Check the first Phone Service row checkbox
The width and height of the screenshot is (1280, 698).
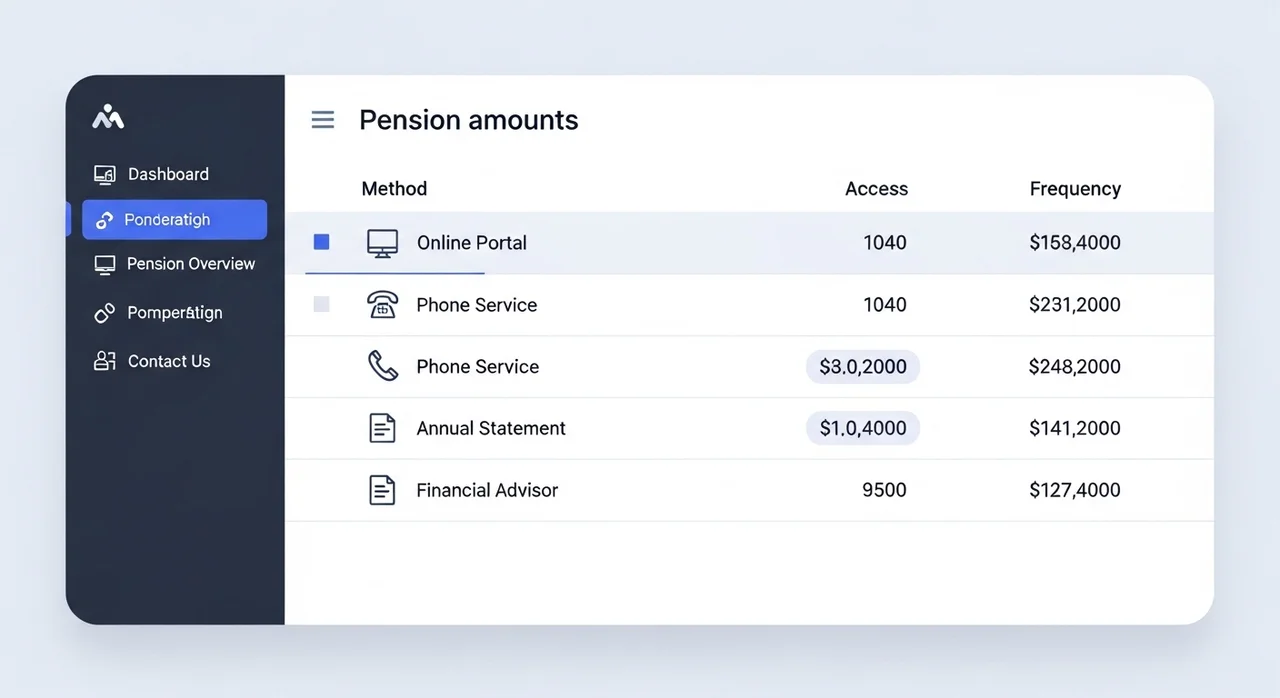click(x=321, y=304)
